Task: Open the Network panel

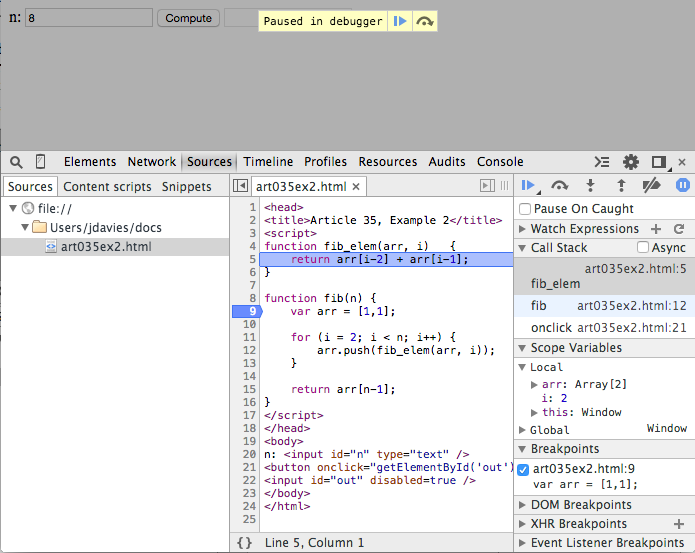Action: tap(152, 162)
